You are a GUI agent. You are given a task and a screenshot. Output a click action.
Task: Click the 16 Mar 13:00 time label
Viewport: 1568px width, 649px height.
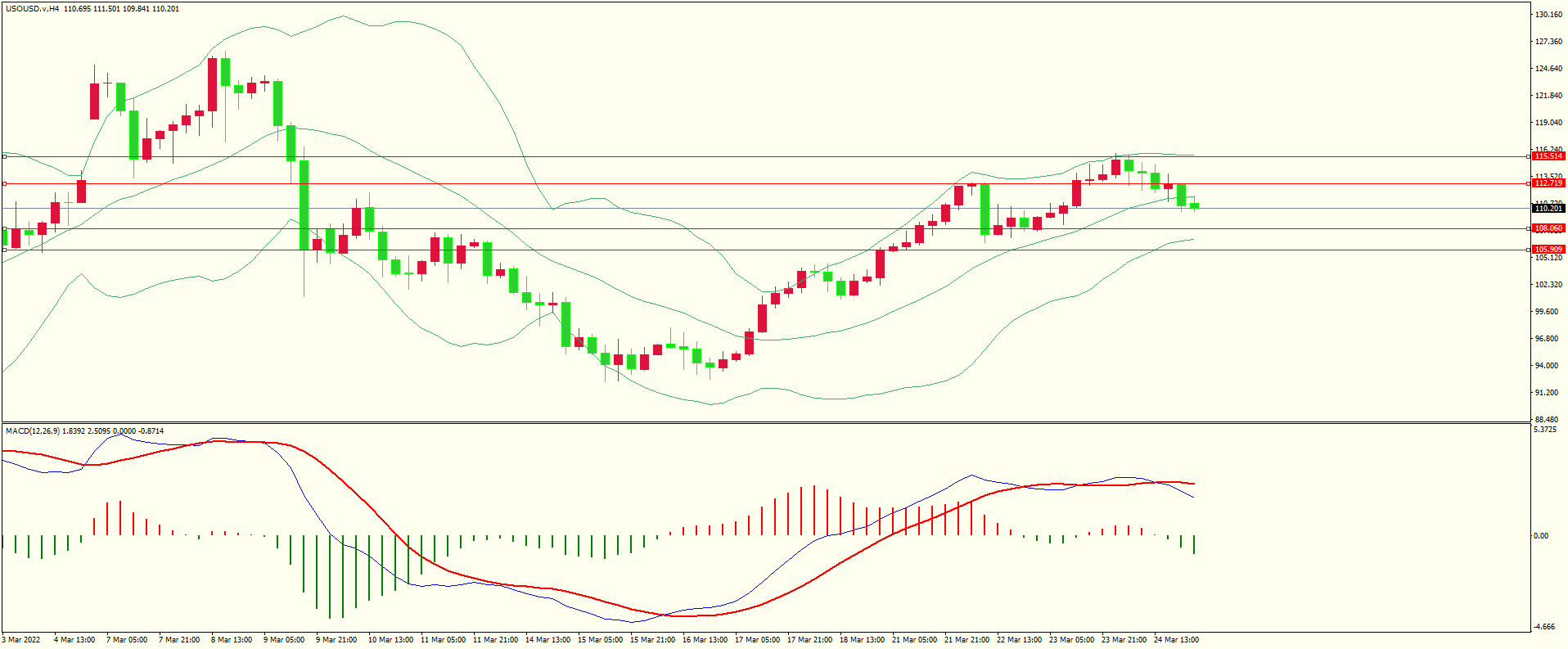[705, 640]
